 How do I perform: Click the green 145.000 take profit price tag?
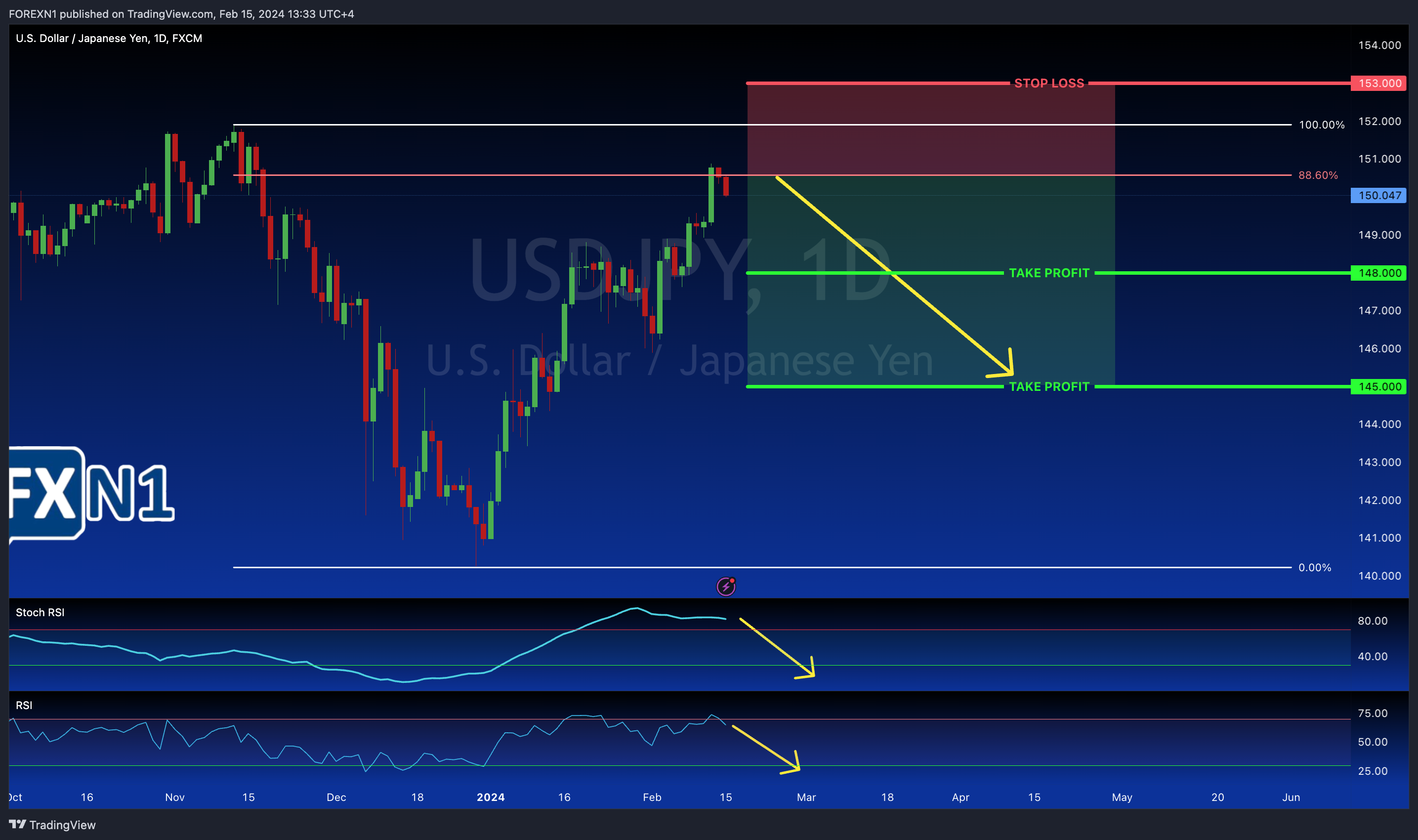click(x=1378, y=386)
